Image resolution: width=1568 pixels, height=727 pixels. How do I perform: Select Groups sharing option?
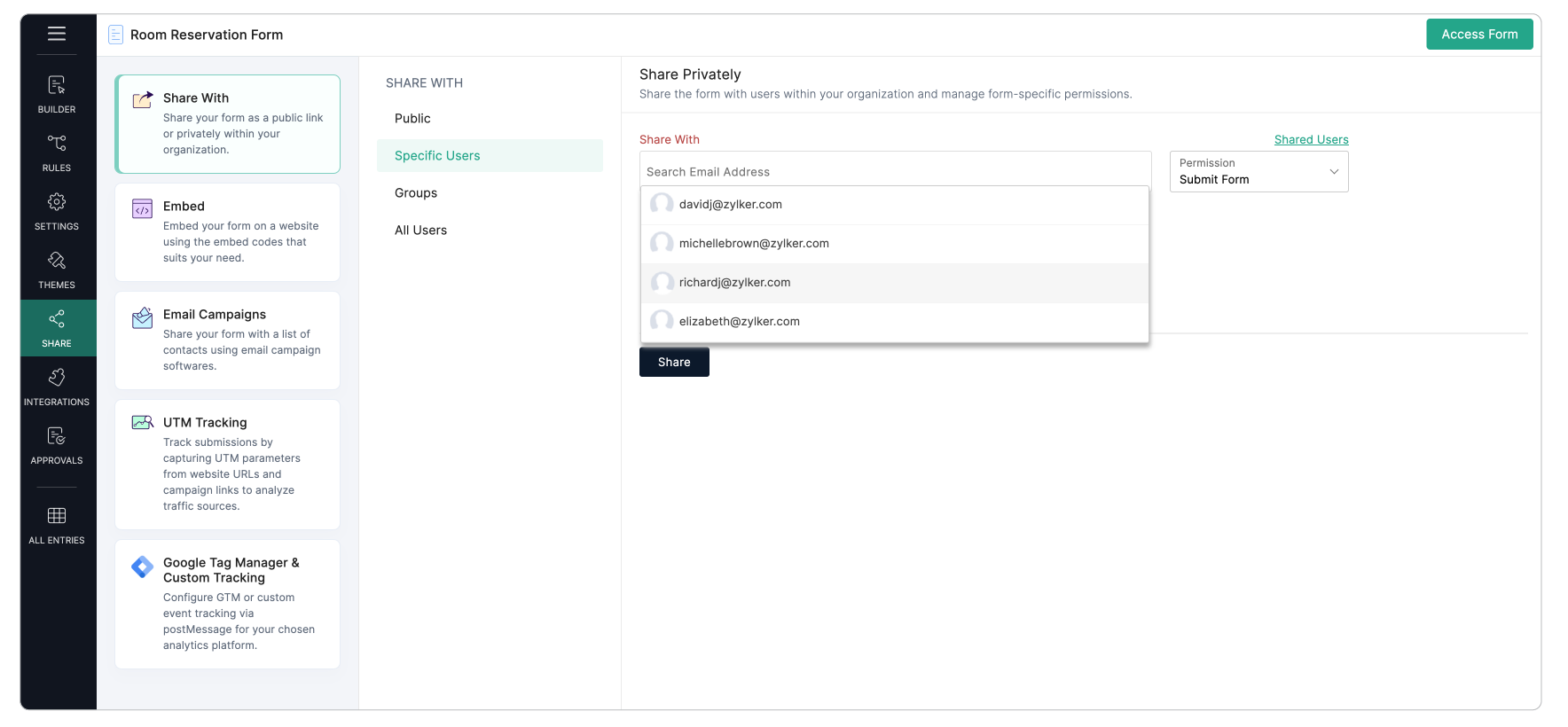point(490,193)
